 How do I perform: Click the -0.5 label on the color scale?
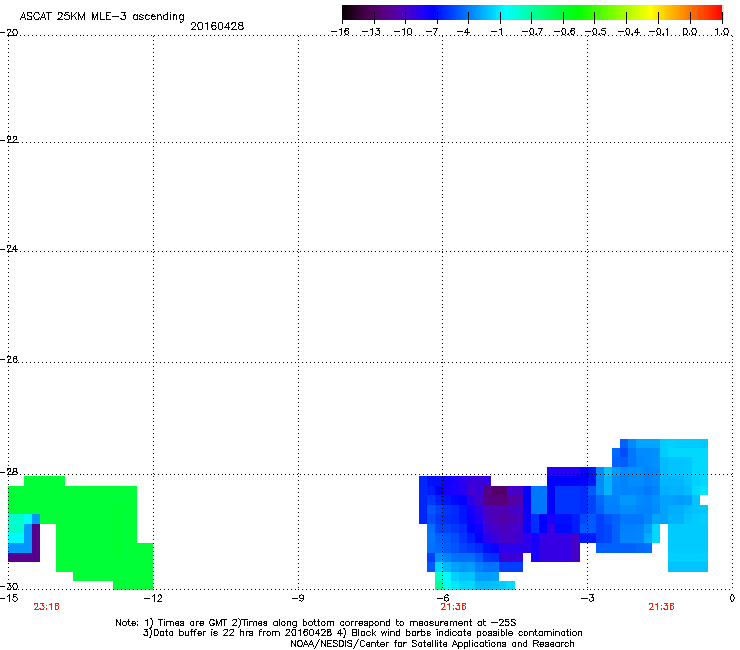596,32
